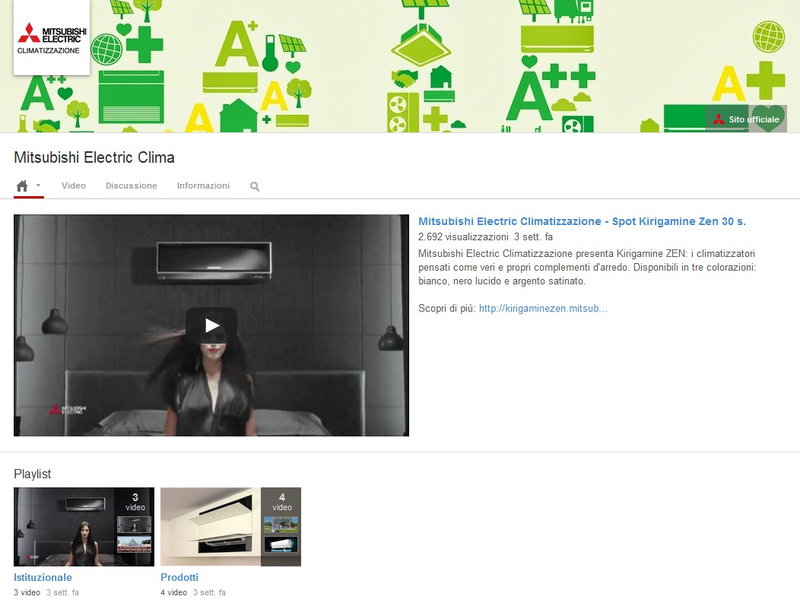800x606 pixels.
Task: Click the 2.692 visualizzazioni text
Action: click(463, 237)
